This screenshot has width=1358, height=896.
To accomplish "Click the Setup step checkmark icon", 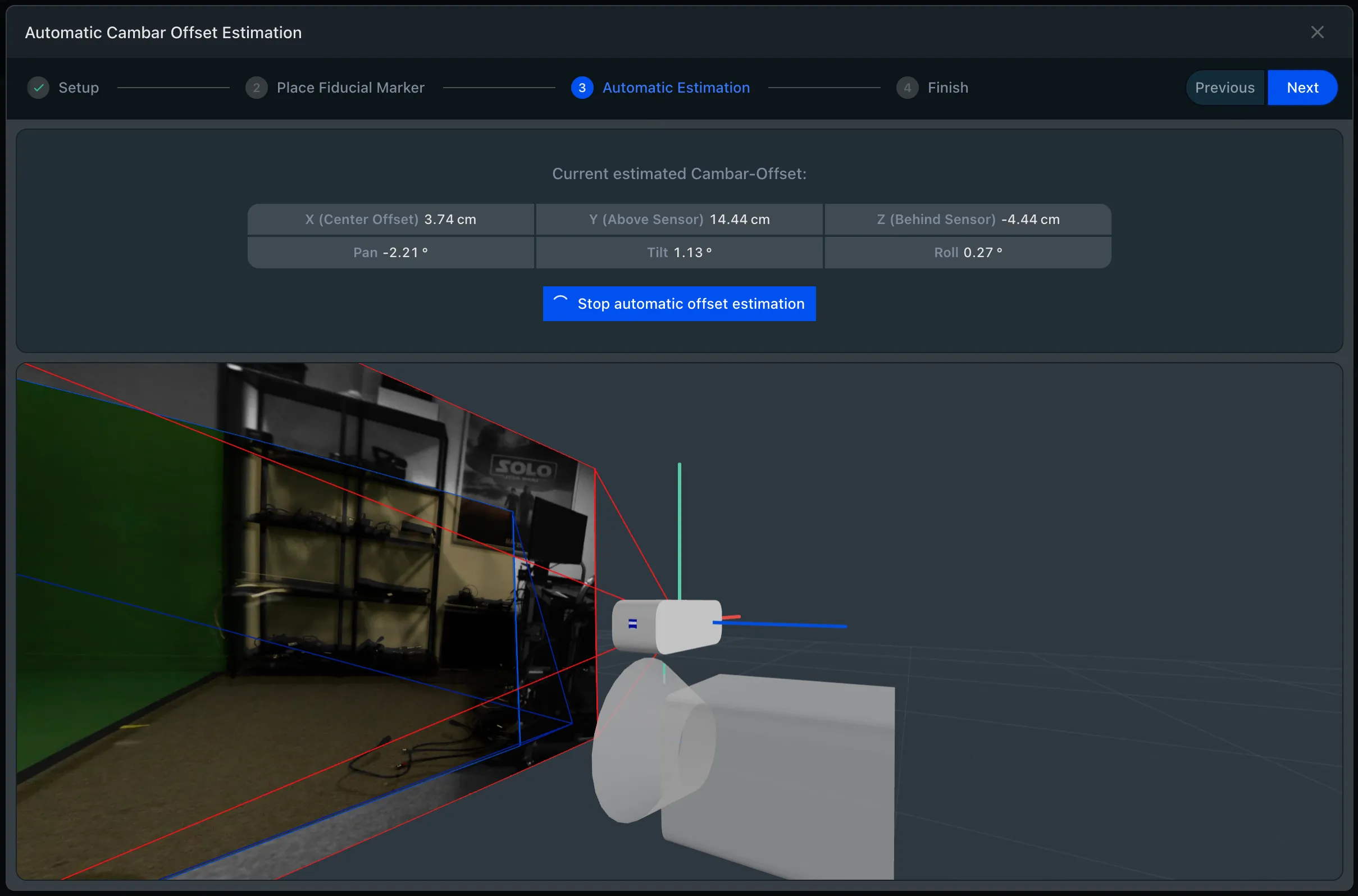I will tap(38, 88).
